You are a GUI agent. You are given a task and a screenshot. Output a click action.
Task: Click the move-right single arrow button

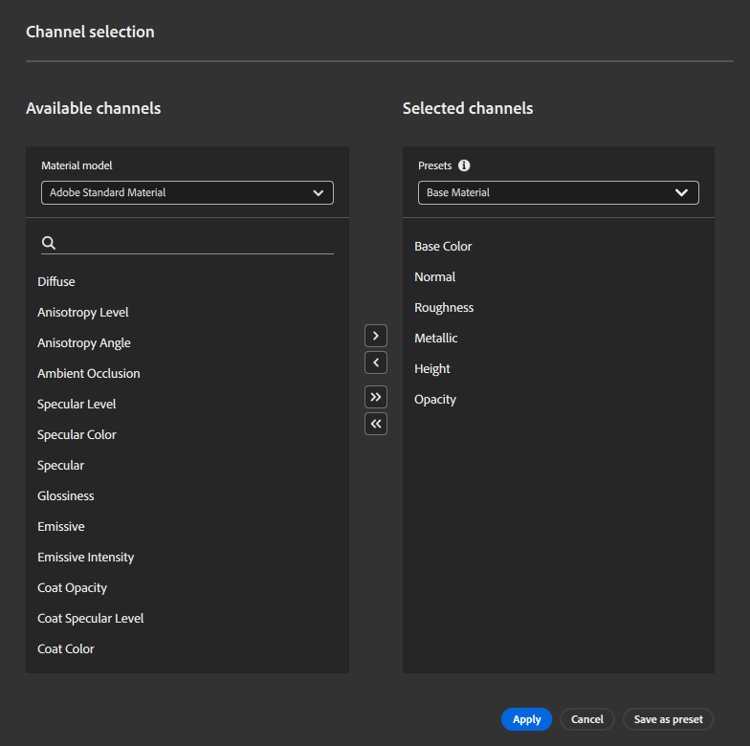pos(375,336)
